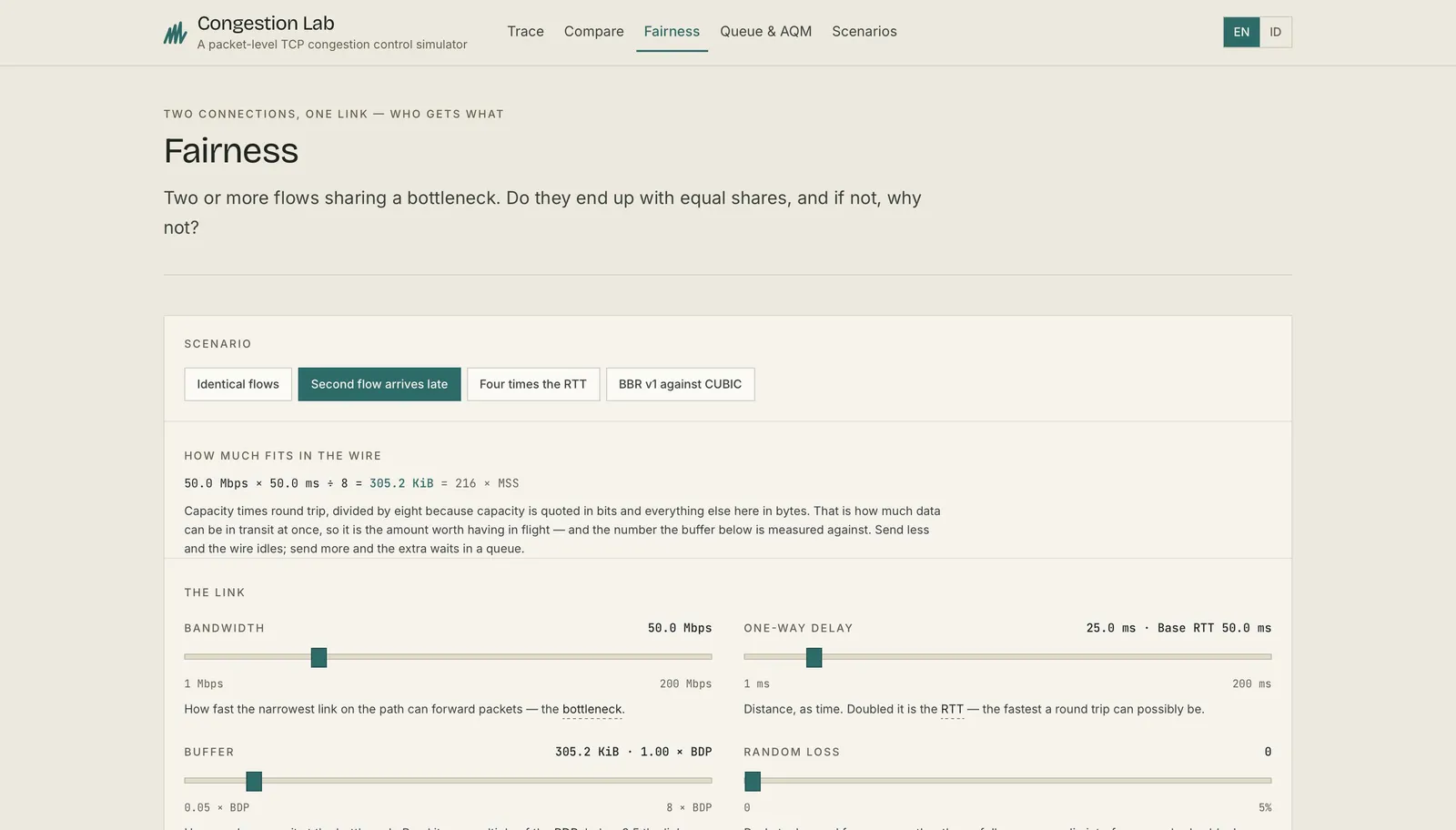1456x830 pixels.
Task: Select the Fairness tab
Action: (x=672, y=32)
